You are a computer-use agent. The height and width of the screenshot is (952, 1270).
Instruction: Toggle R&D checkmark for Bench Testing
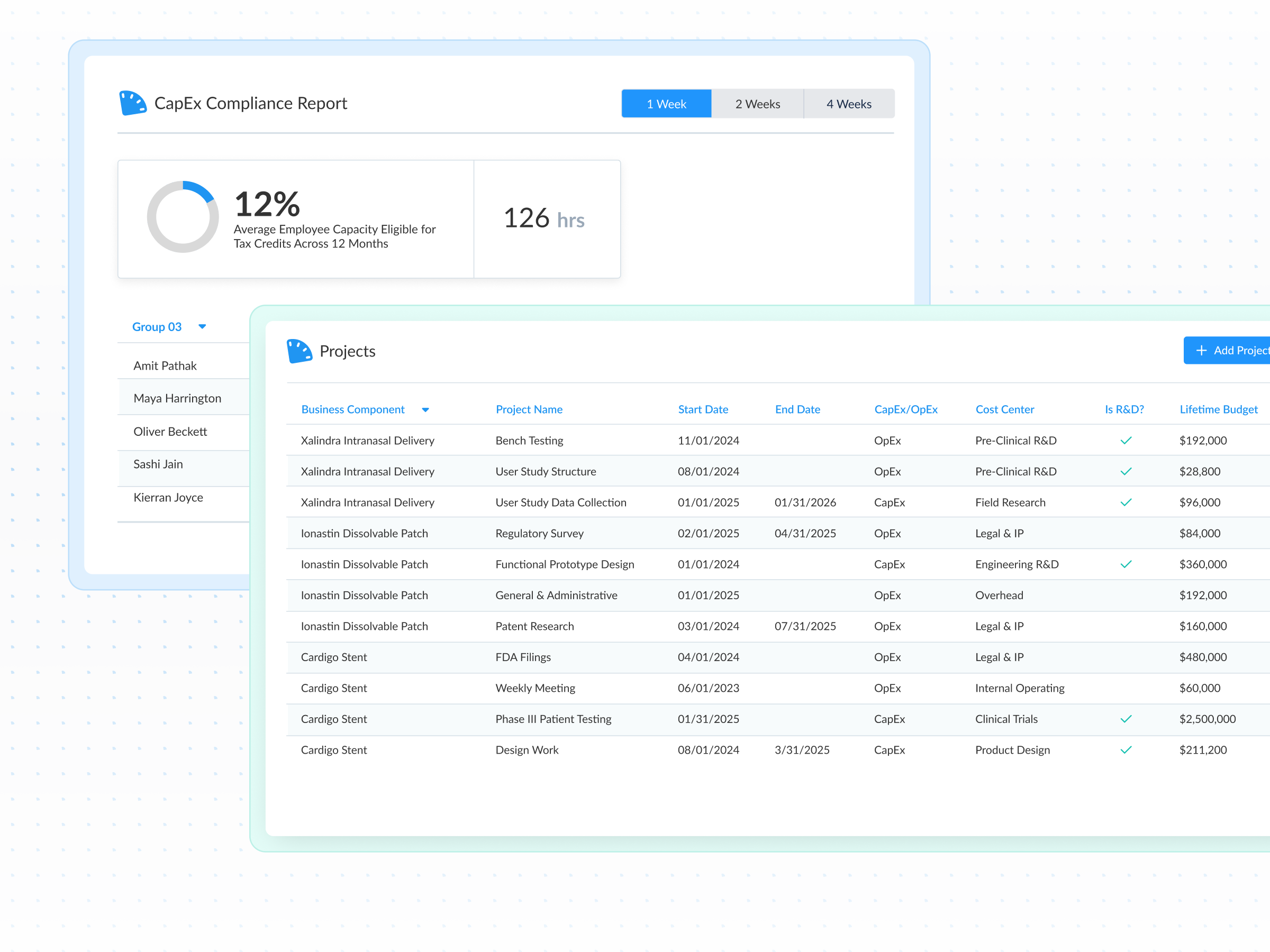coord(1126,441)
